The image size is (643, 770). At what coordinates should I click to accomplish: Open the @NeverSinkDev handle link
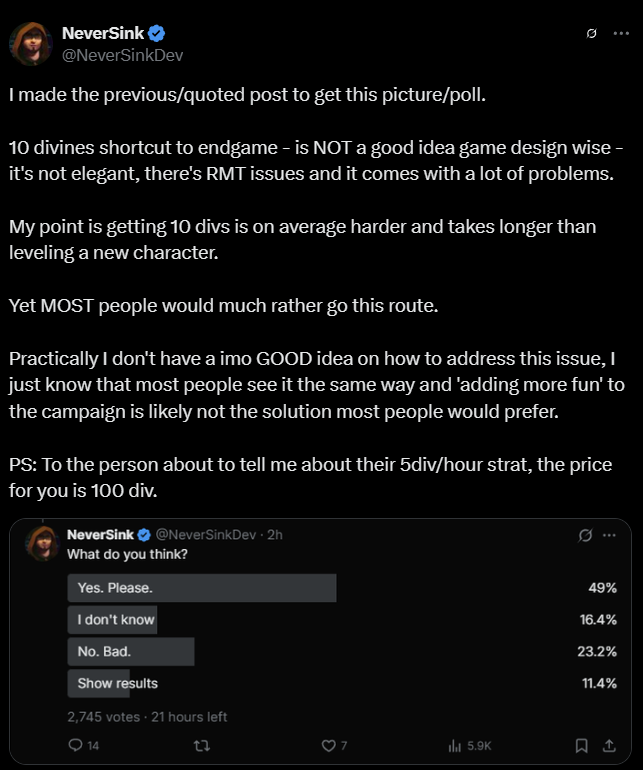(x=122, y=55)
